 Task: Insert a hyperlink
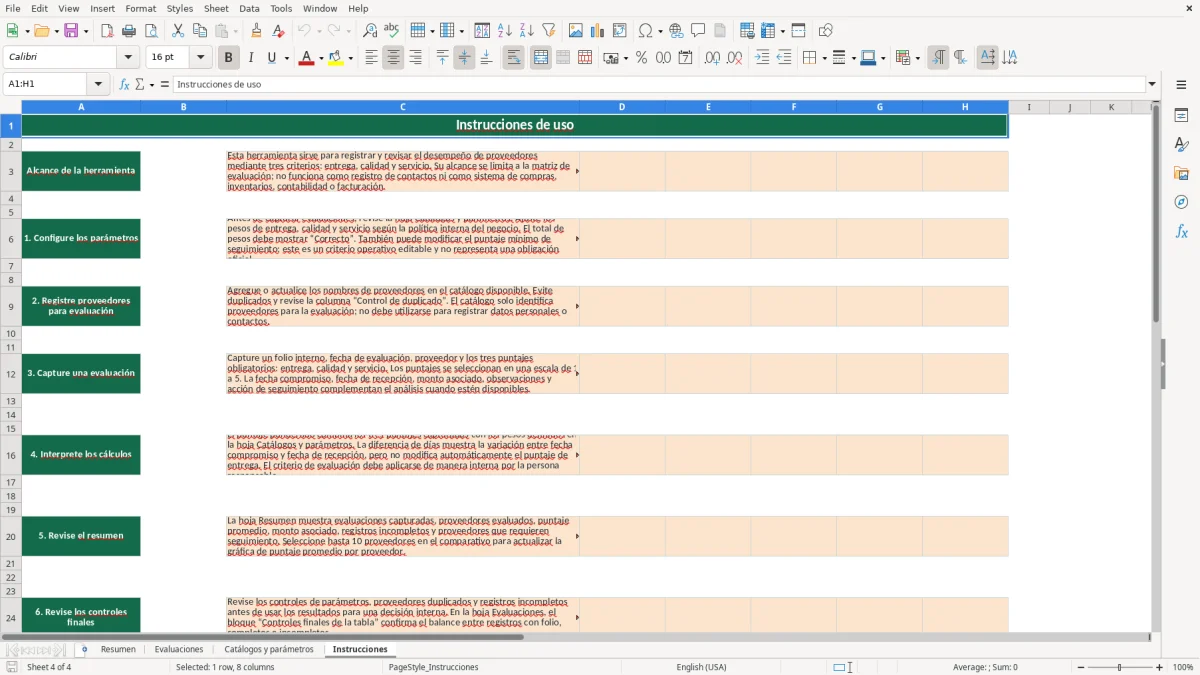point(676,31)
